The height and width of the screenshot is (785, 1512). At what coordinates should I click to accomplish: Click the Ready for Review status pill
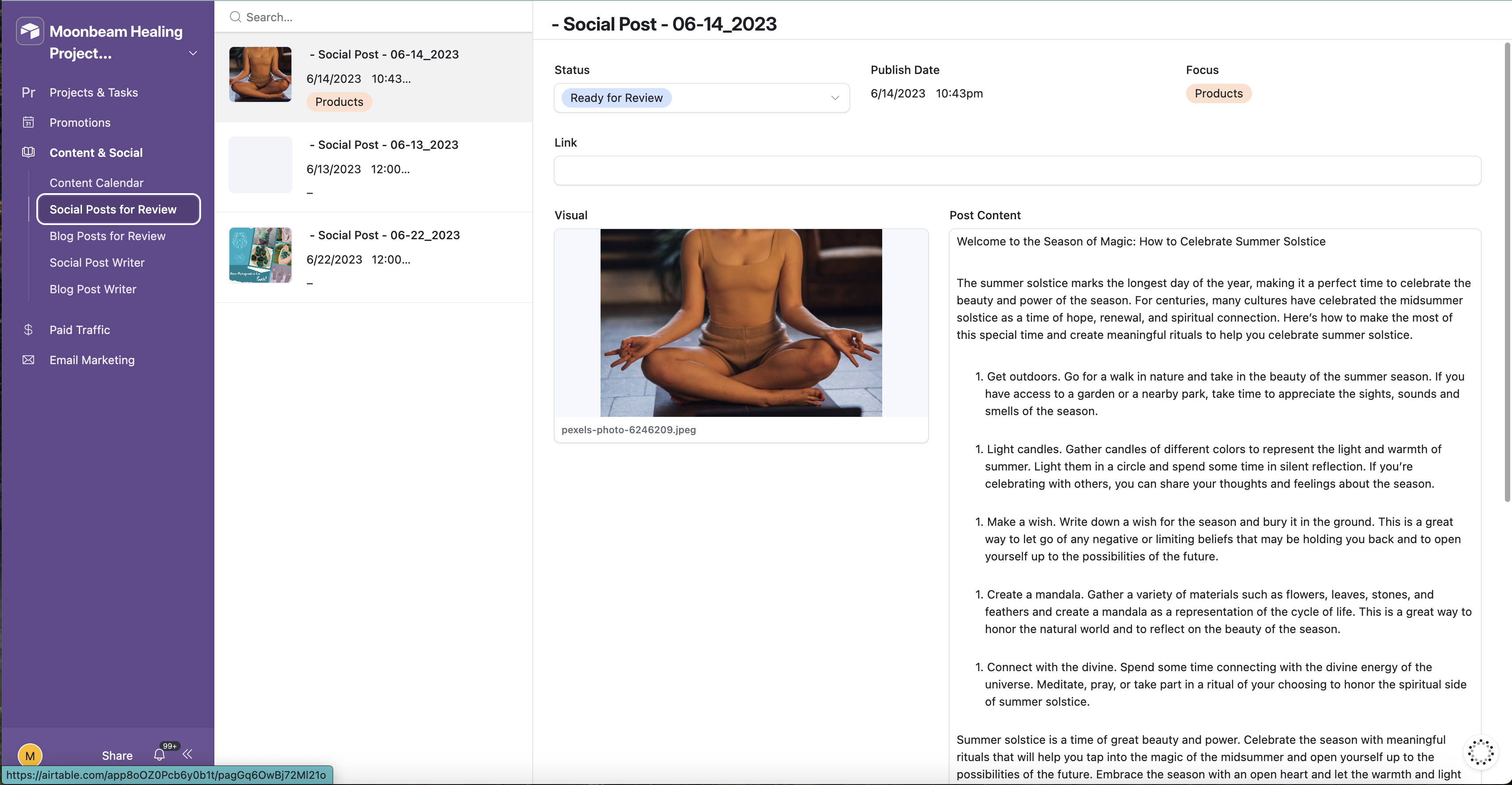616,98
